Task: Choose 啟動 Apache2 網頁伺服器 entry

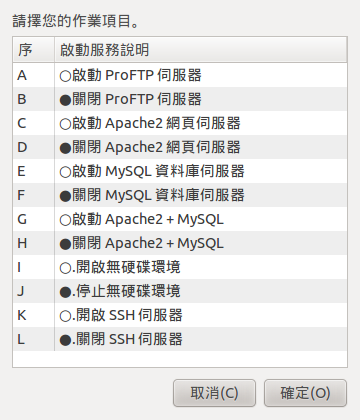Action: tap(180, 123)
